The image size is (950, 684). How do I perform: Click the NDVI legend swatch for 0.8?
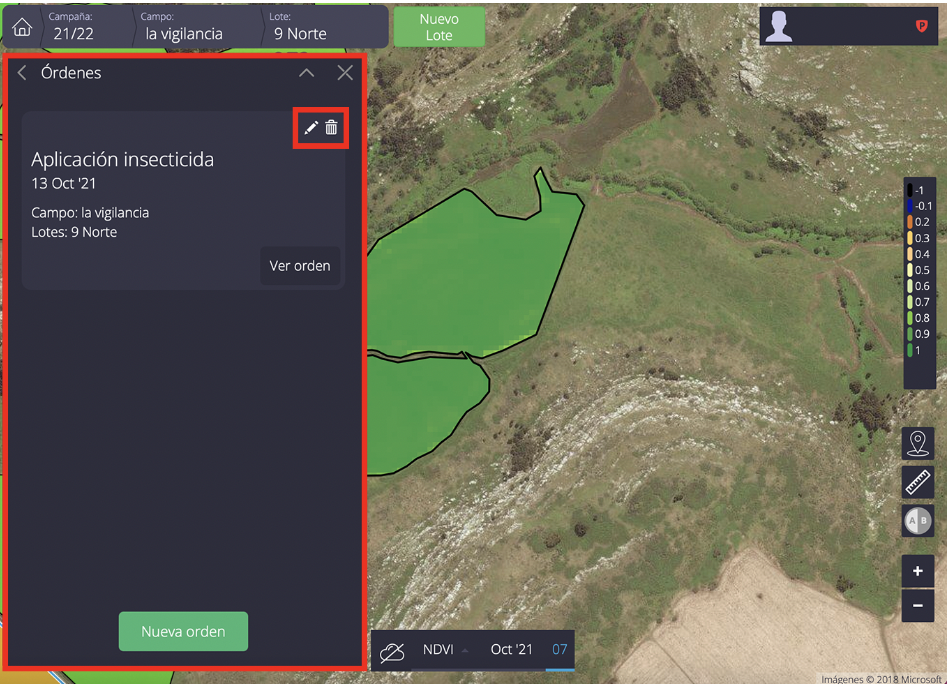pos(910,318)
